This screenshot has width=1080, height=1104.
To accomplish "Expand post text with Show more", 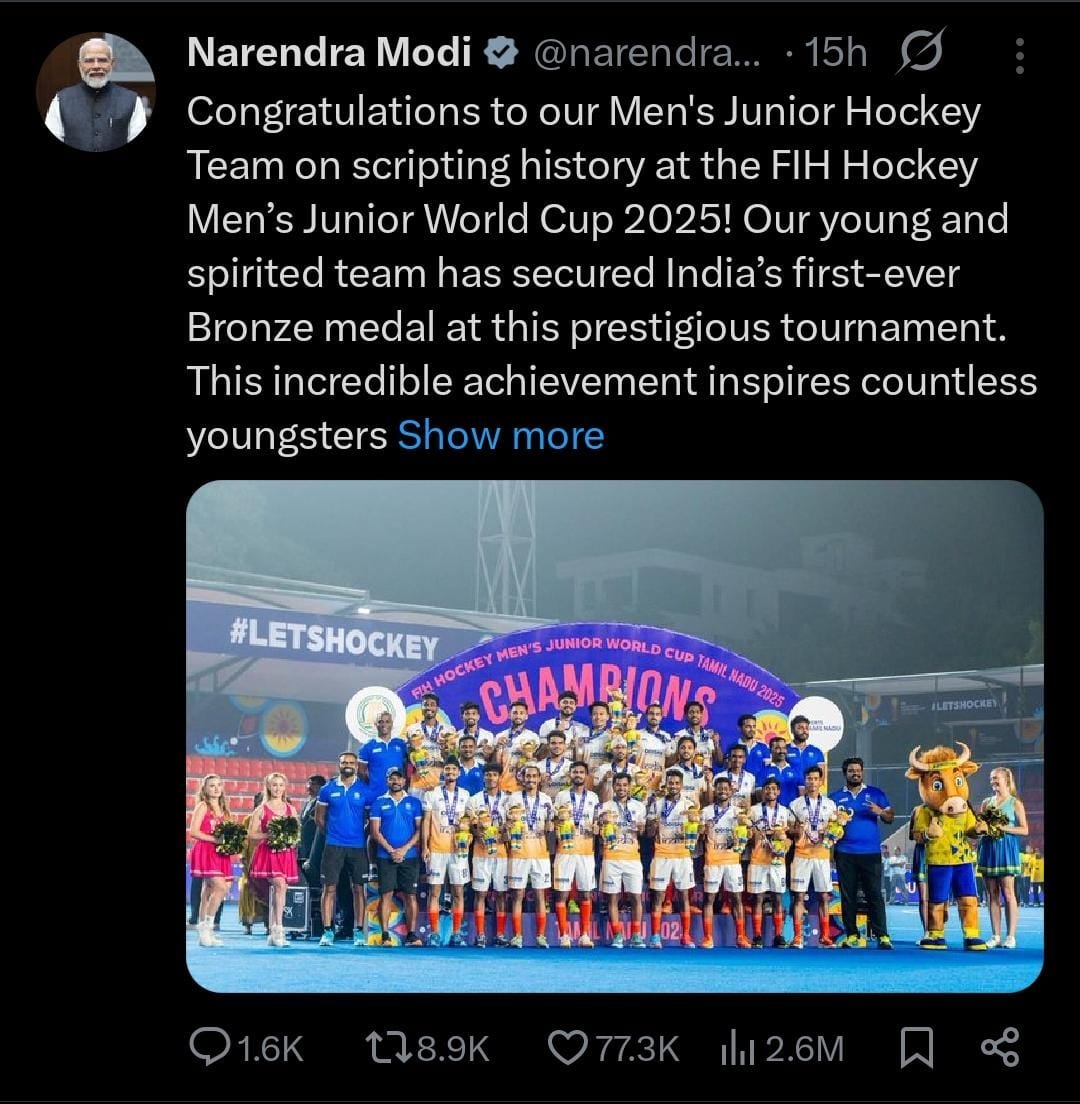I will (x=501, y=436).
